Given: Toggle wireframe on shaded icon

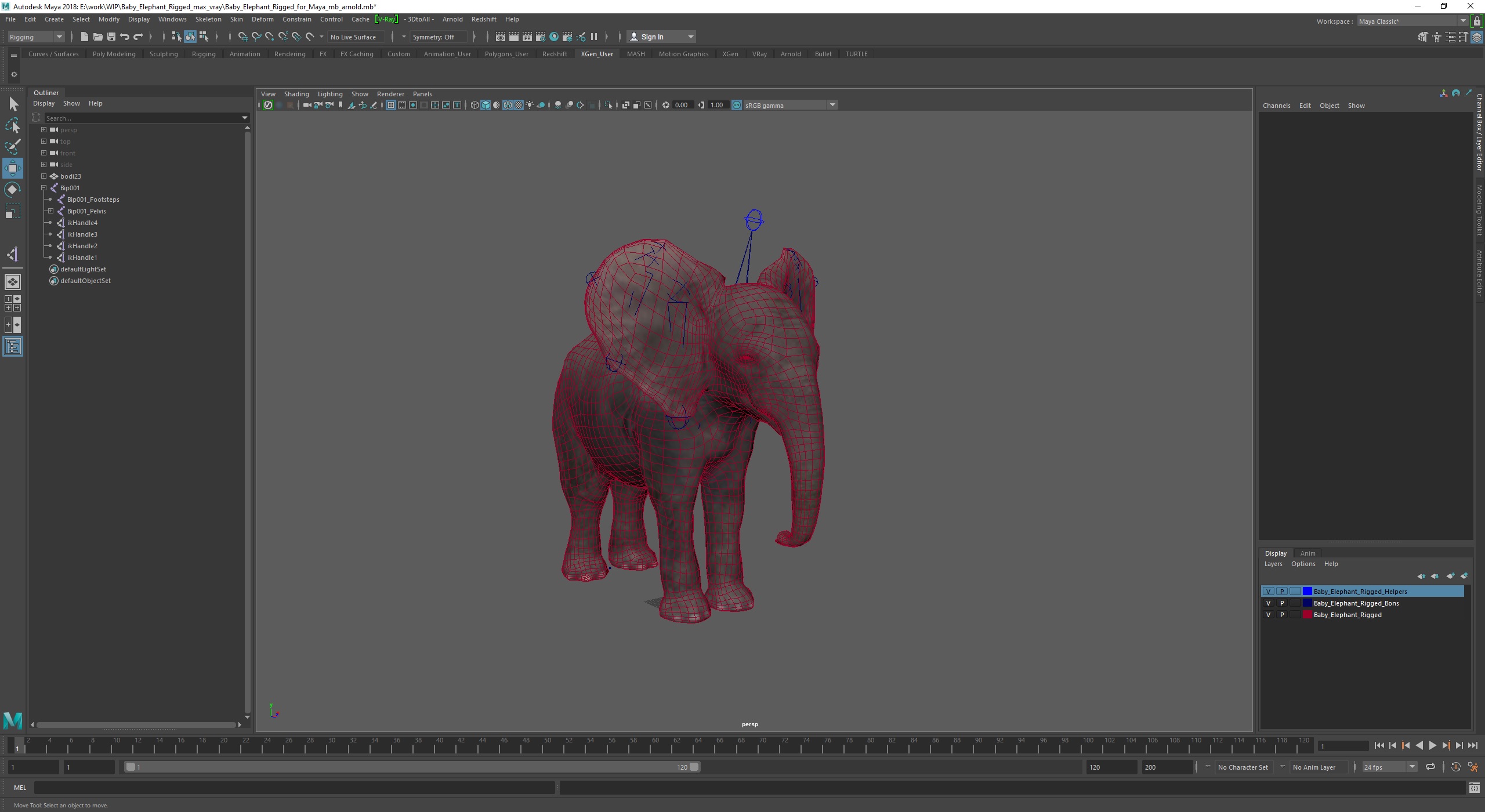Looking at the screenshot, I should click(508, 105).
